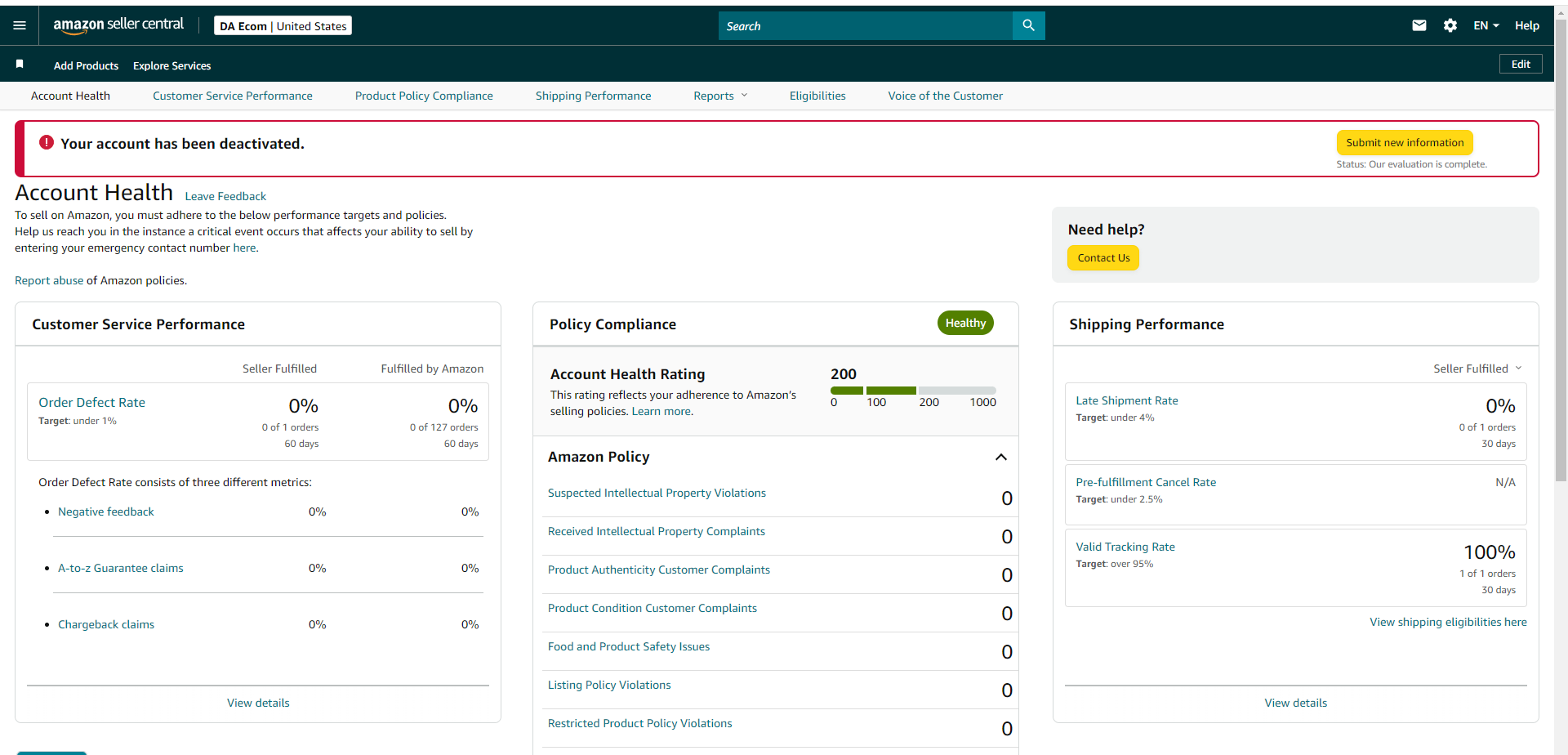
Task: Click Explore Services in the bookmark bar
Action: click(x=171, y=65)
